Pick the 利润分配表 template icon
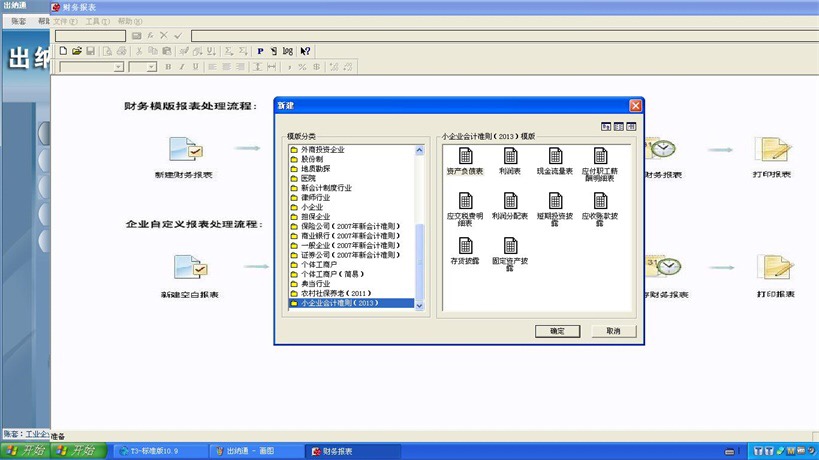819x460 pixels. (510, 201)
